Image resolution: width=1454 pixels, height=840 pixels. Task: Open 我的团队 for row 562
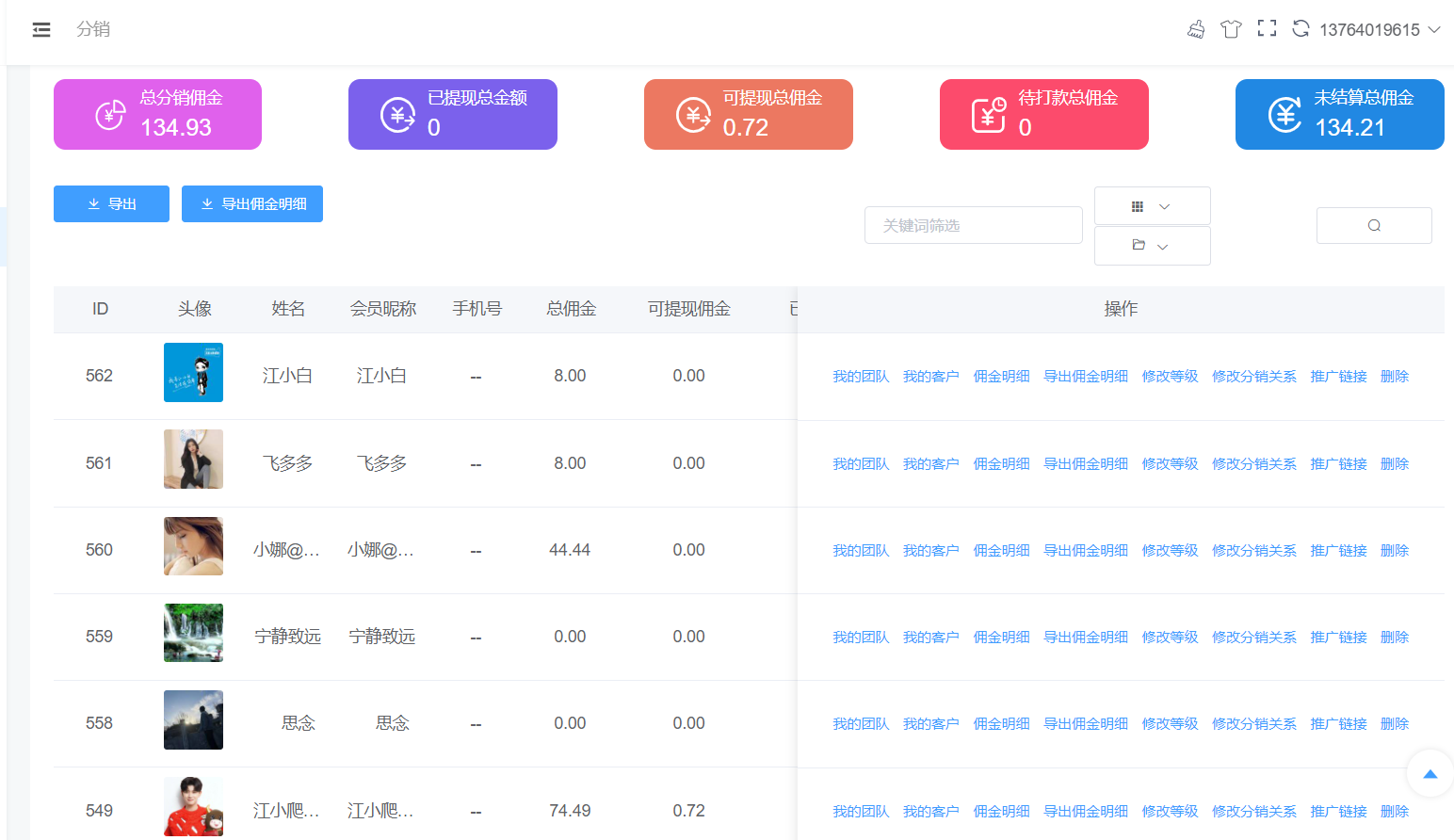click(861, 377)
